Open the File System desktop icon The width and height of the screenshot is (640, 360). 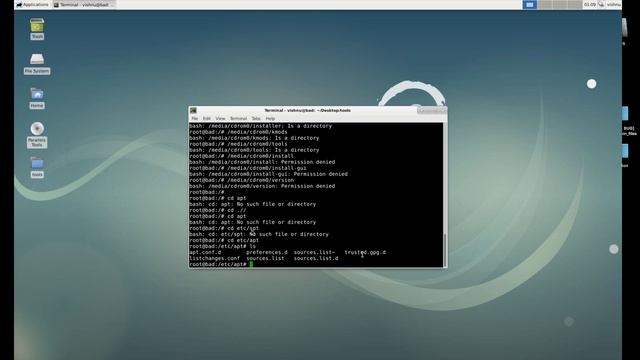coord(37,64)
